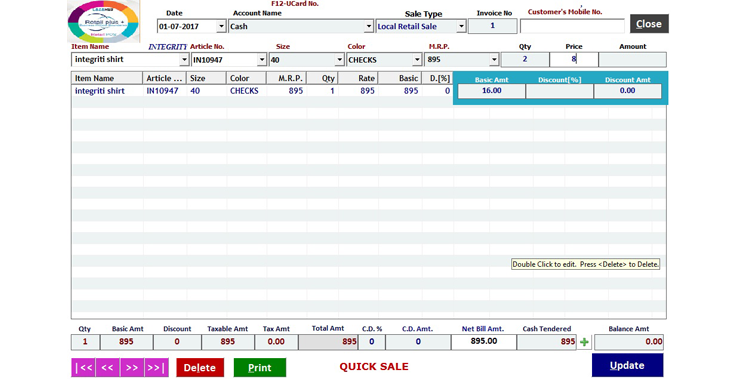Click the bottom Basic Amt total field
This screenshot has height=379, width=746.
127,341
